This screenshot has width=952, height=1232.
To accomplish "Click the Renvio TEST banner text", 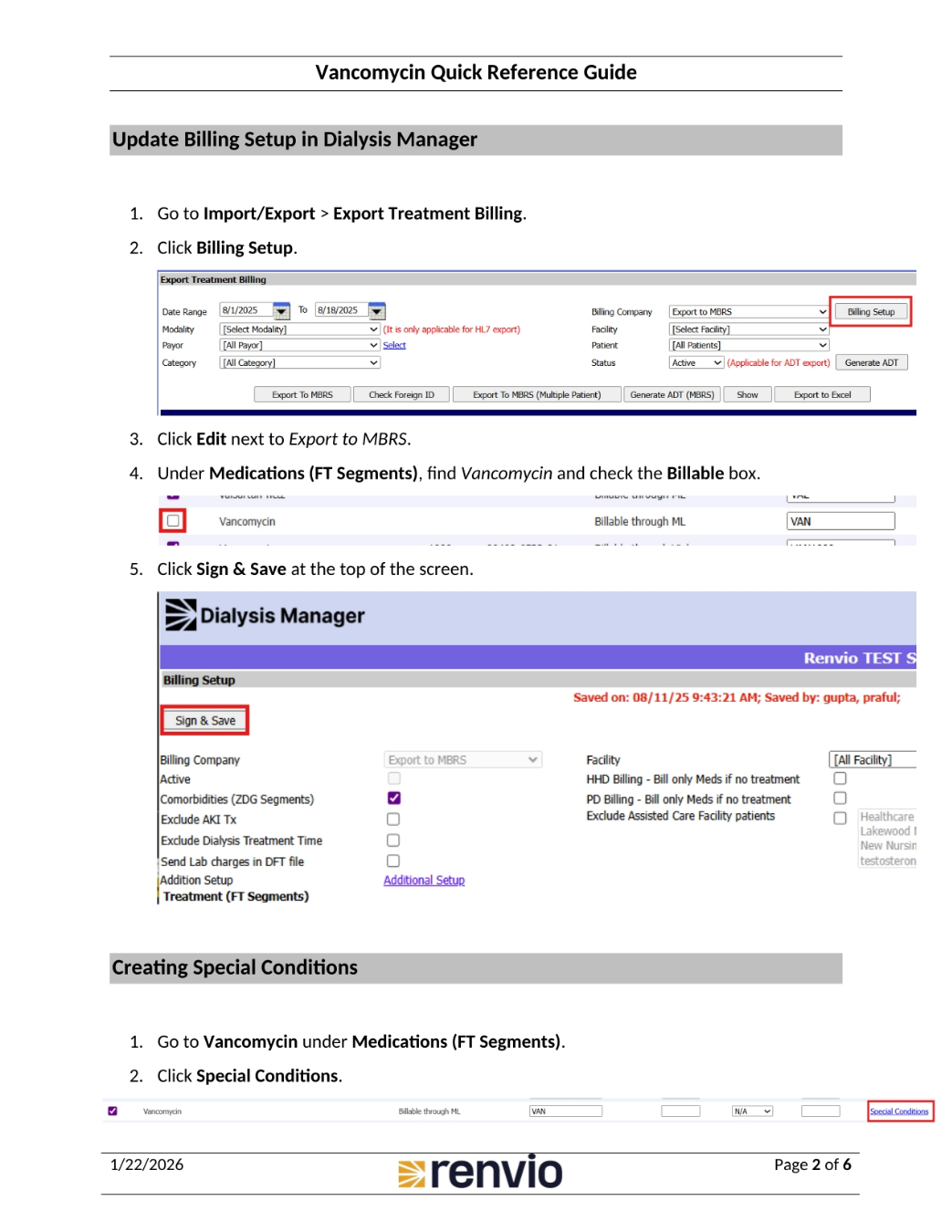I will pyautogui.click(x=859, y=658).
